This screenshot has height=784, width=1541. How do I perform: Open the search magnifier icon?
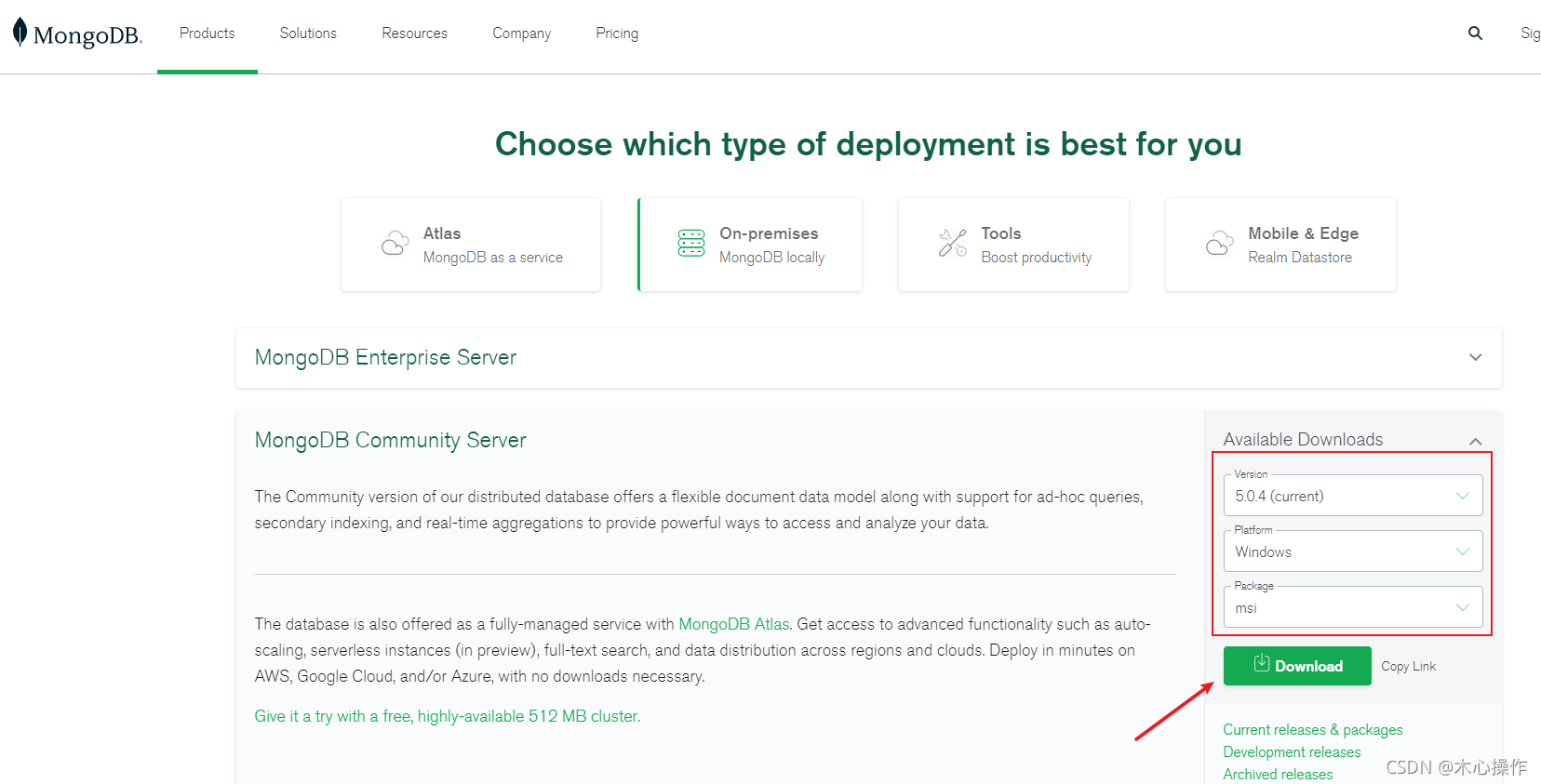(1475, 33)
